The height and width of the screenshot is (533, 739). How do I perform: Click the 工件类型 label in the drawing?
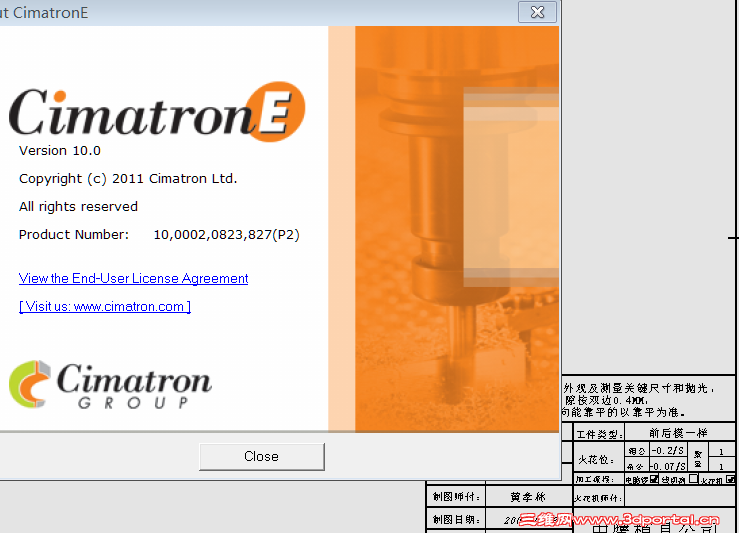tap(599, 434)
